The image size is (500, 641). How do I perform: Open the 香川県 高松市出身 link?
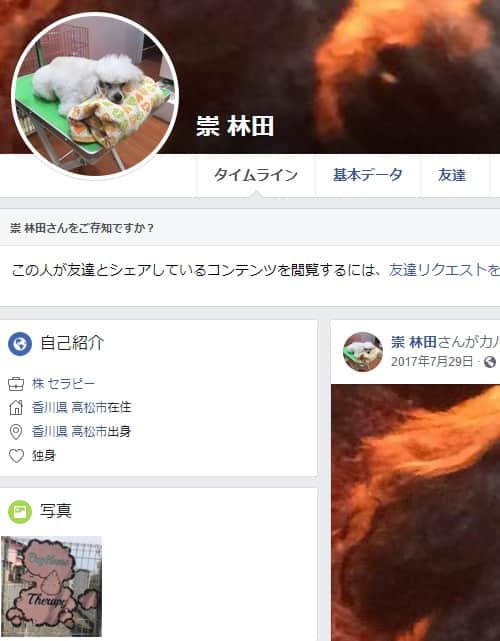(x=81, y=431)
